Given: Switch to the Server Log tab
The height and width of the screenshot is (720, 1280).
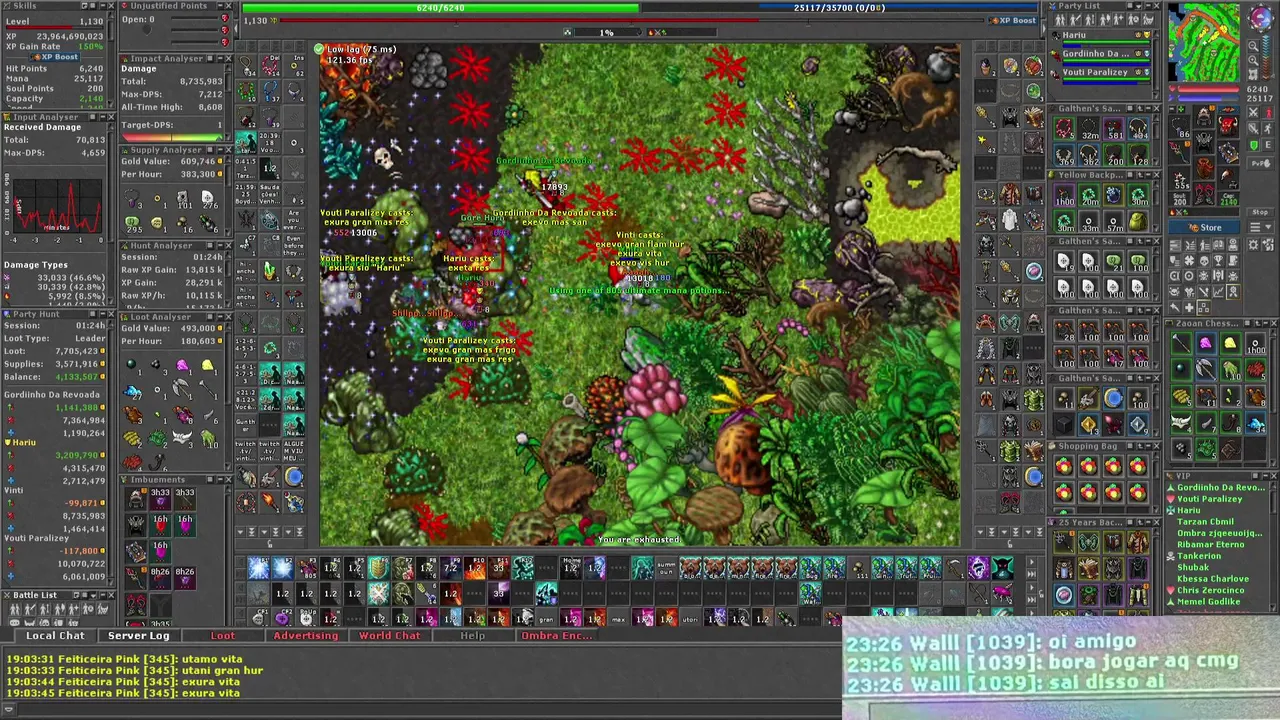Looking at the screenshot, I should point(139,636).
